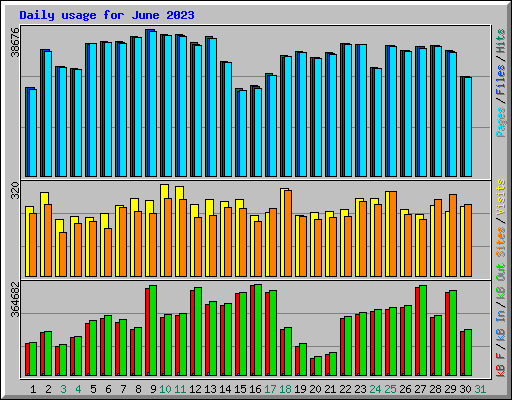
Task: Click the orange sites bar for day 18
Action: [288, 233]
